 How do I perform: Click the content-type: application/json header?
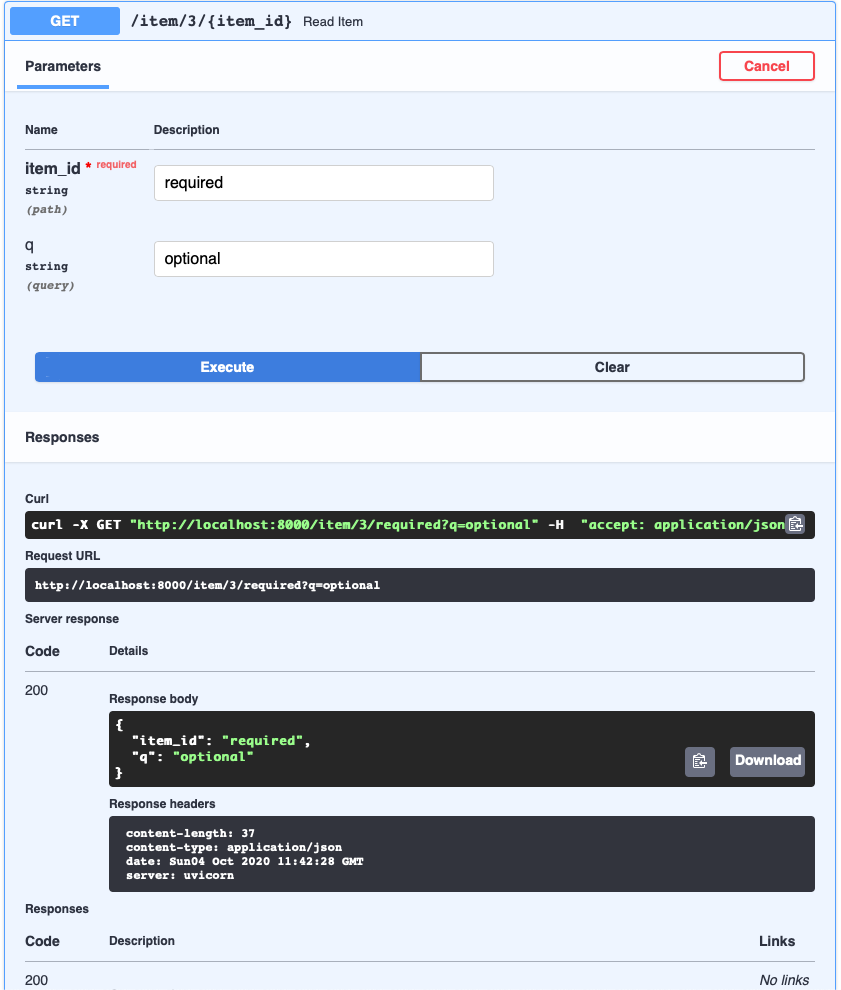pos(234,847)
